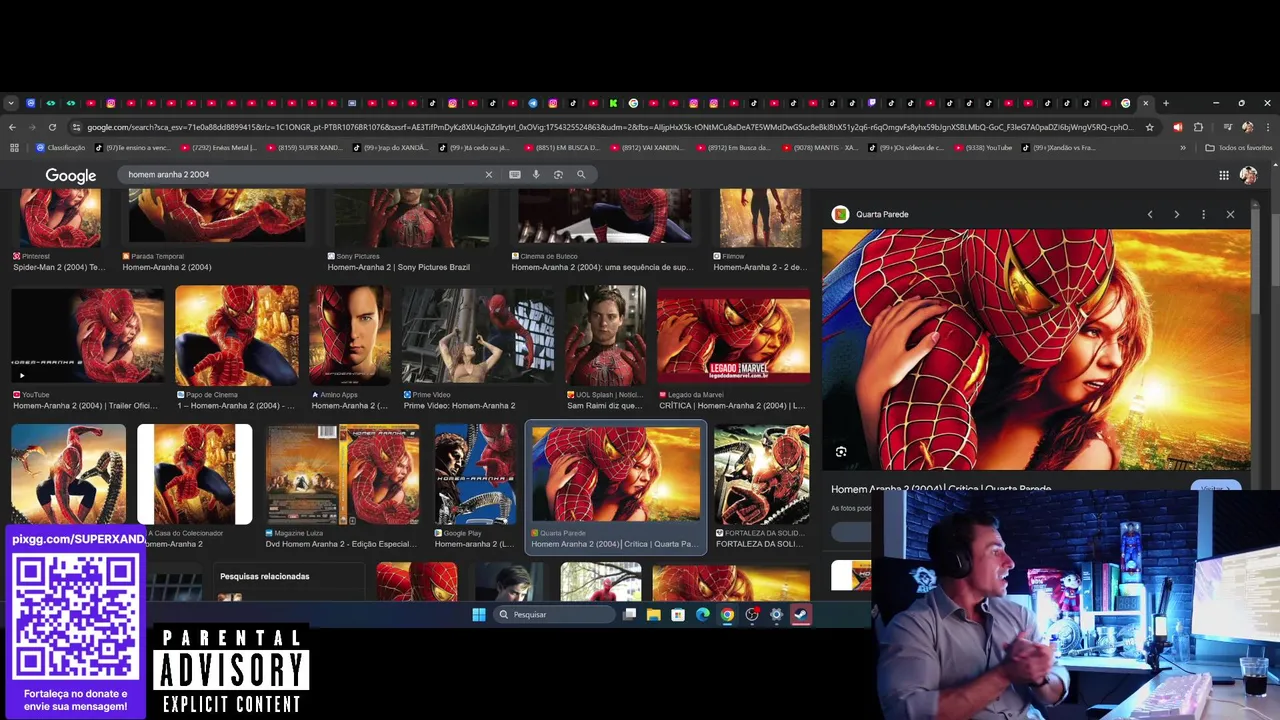Bookmark this page with star icon
The height and width of the screenshot is (720, 1280).
pyautogui.click(x=1149, y=127)
